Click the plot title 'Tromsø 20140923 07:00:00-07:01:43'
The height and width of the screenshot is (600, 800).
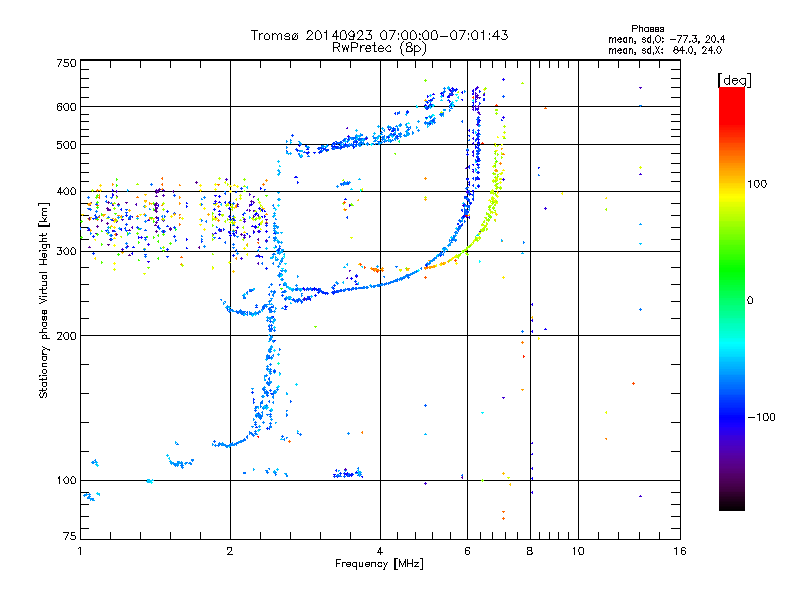coord(379,35)
